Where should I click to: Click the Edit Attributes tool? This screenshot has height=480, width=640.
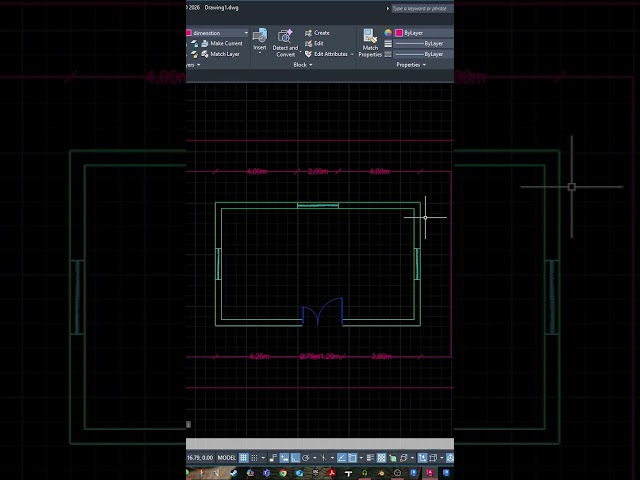point(326,54)
